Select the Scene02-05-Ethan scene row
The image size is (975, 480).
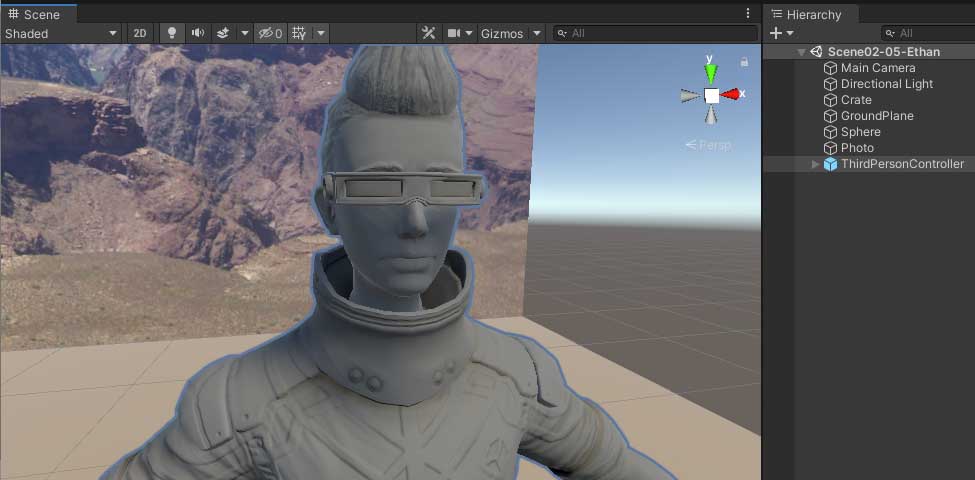(x=869, y=52)
